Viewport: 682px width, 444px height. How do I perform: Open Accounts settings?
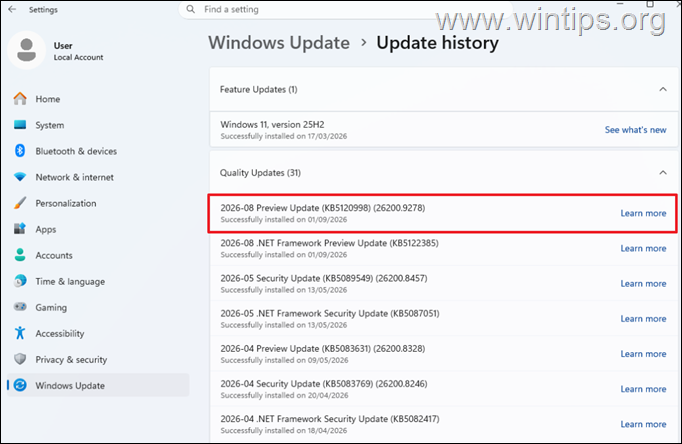(x=98, y=255)
